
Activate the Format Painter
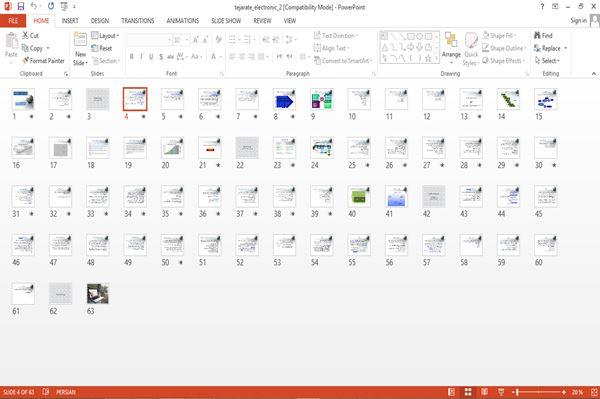pyautogui.click(x=43, y=60)
